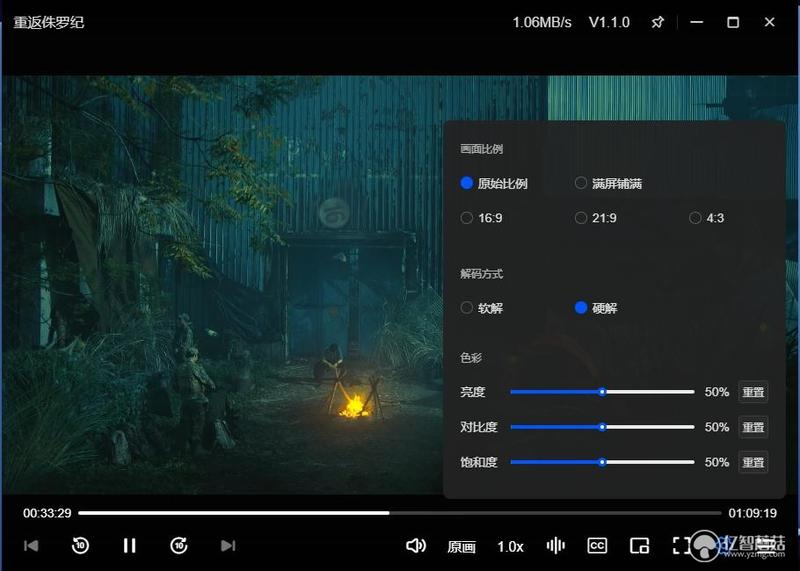The height and width of the screenshot is (571, 800).
Task: Click the 50% brightness value
Action: [x=716, y=392]
